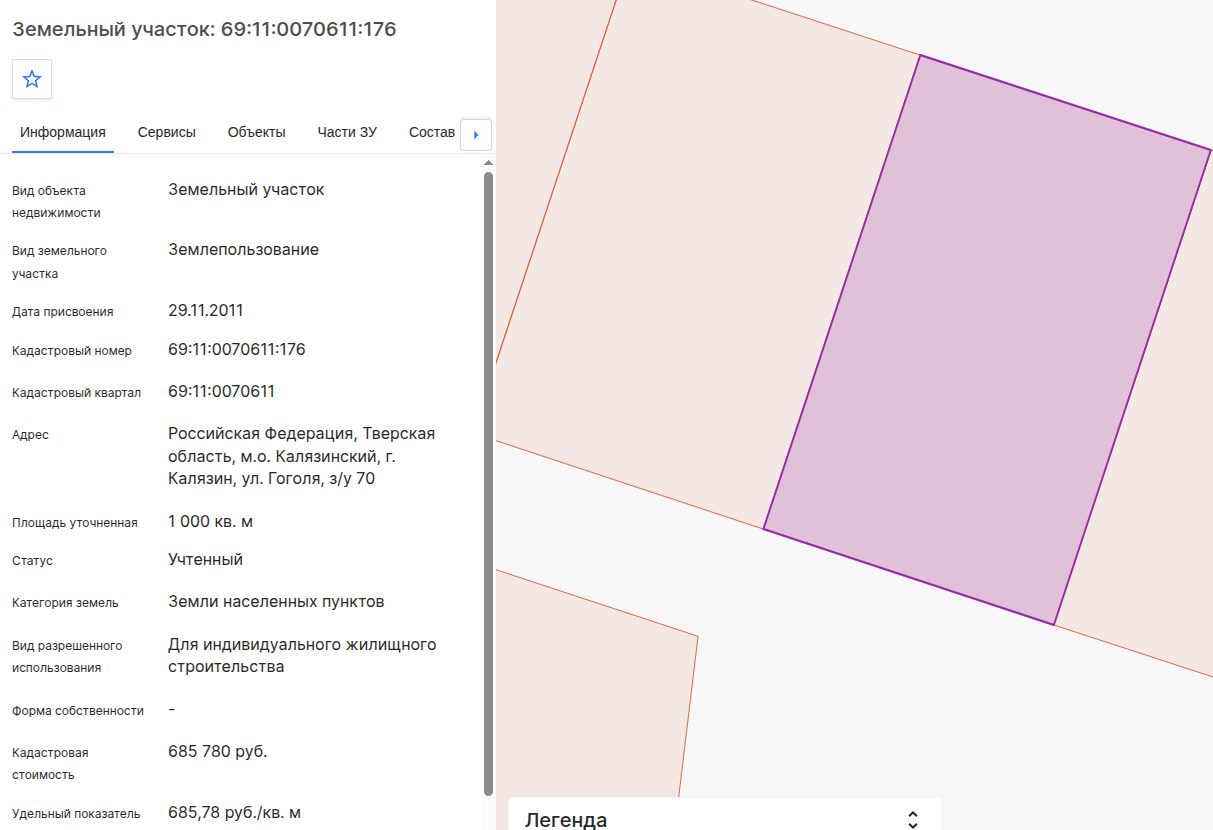
Task: Click the Категория земель label
Action: click(x=65, y=603)
